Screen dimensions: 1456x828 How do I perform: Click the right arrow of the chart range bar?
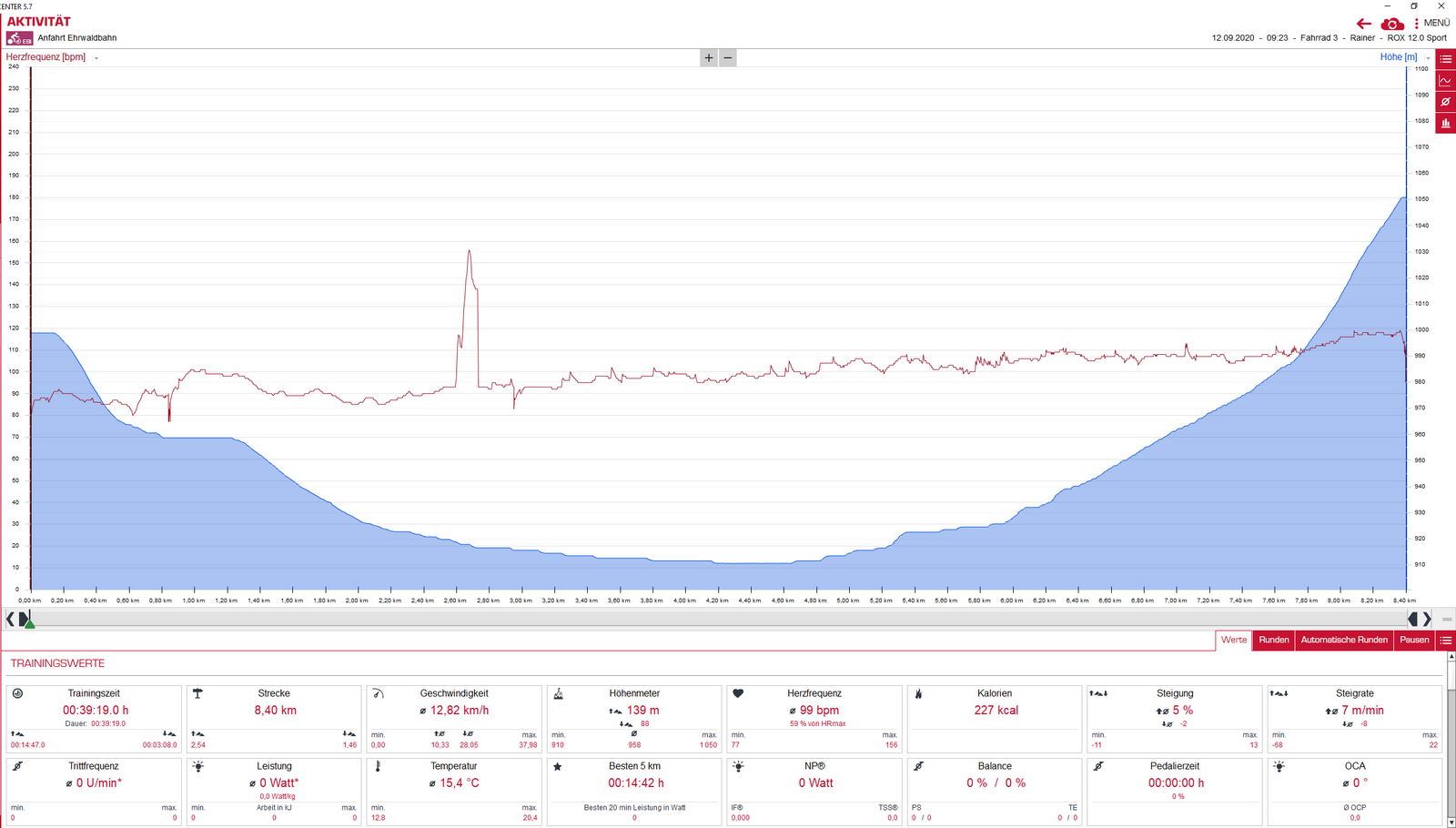pos(1427,619)
